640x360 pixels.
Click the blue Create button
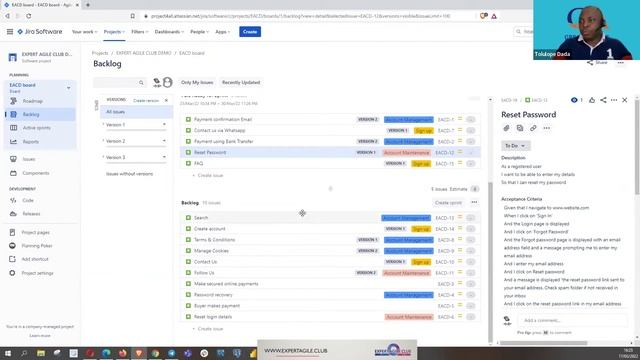(250, 32)
